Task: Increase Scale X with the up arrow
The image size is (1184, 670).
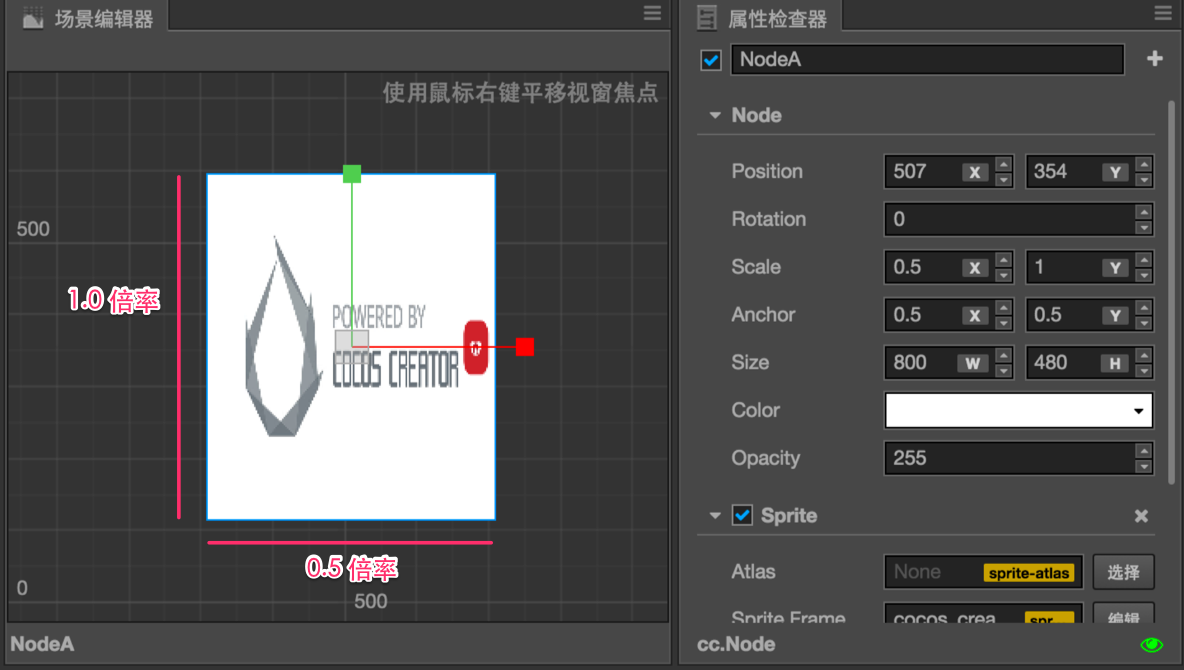Action: coord(1004,259)
